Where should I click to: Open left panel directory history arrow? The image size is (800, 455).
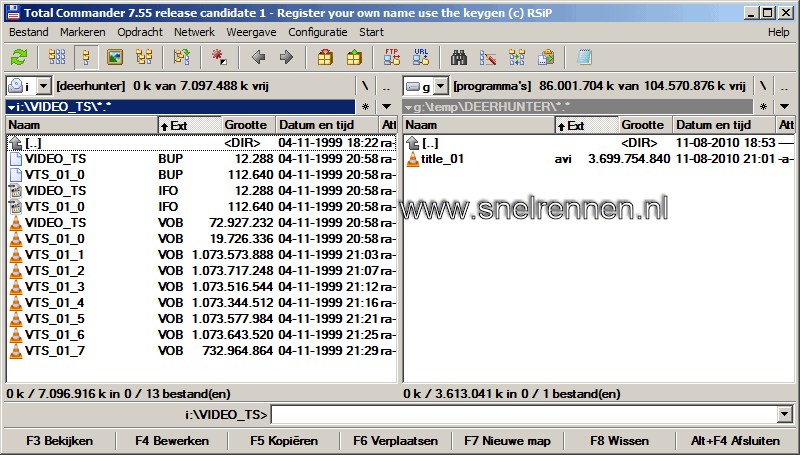coord(387,107)
